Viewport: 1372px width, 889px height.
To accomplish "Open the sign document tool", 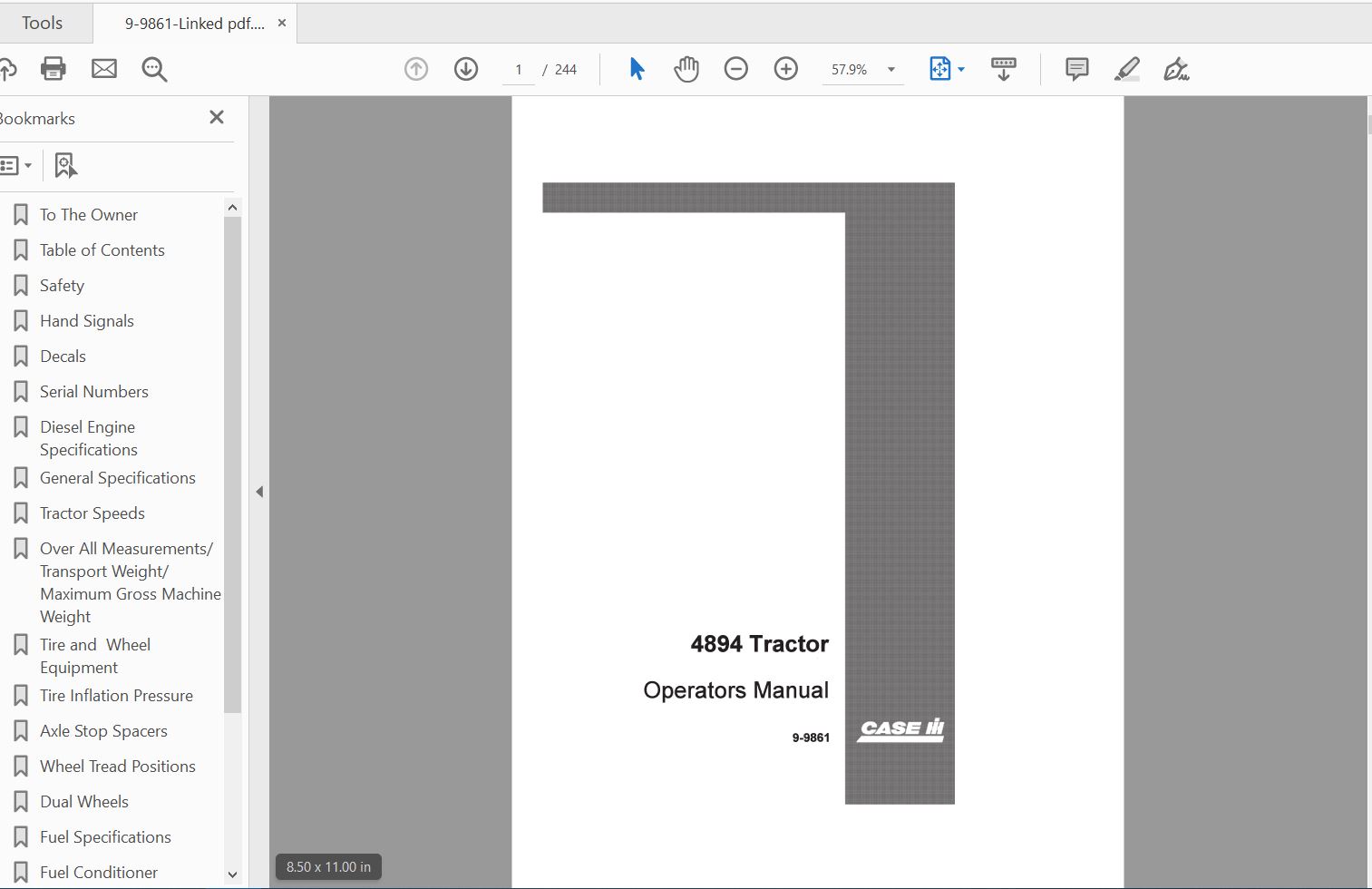I will [1176, 69].
